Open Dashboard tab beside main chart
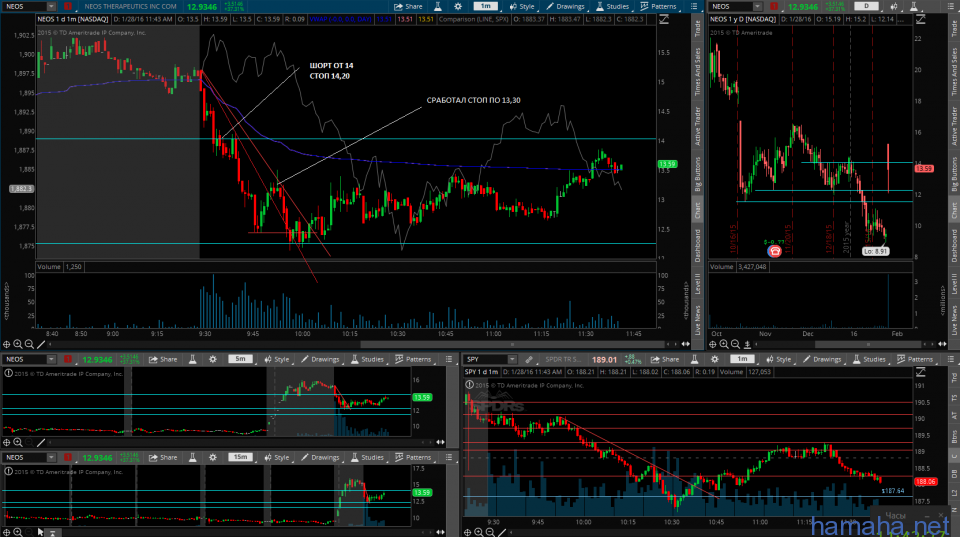Image resolution: width=960 pixels, height=537 pixels. click(697, 246)
